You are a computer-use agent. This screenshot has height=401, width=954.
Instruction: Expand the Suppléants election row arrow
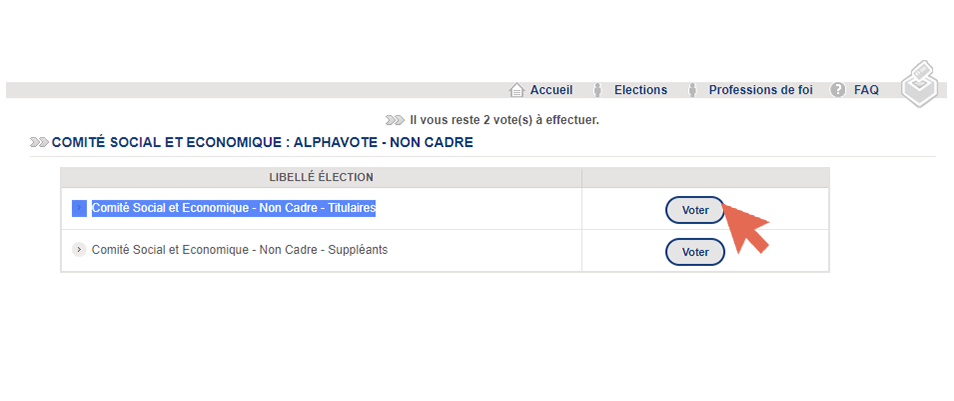(79, 249)
